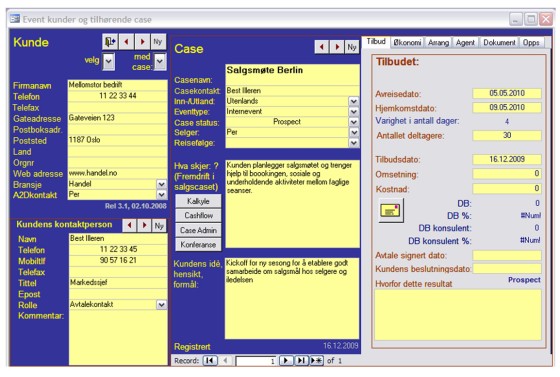Expand the Eventtype dropdown
The width and height of the screenshot is (560, 377).
point(354,112)
